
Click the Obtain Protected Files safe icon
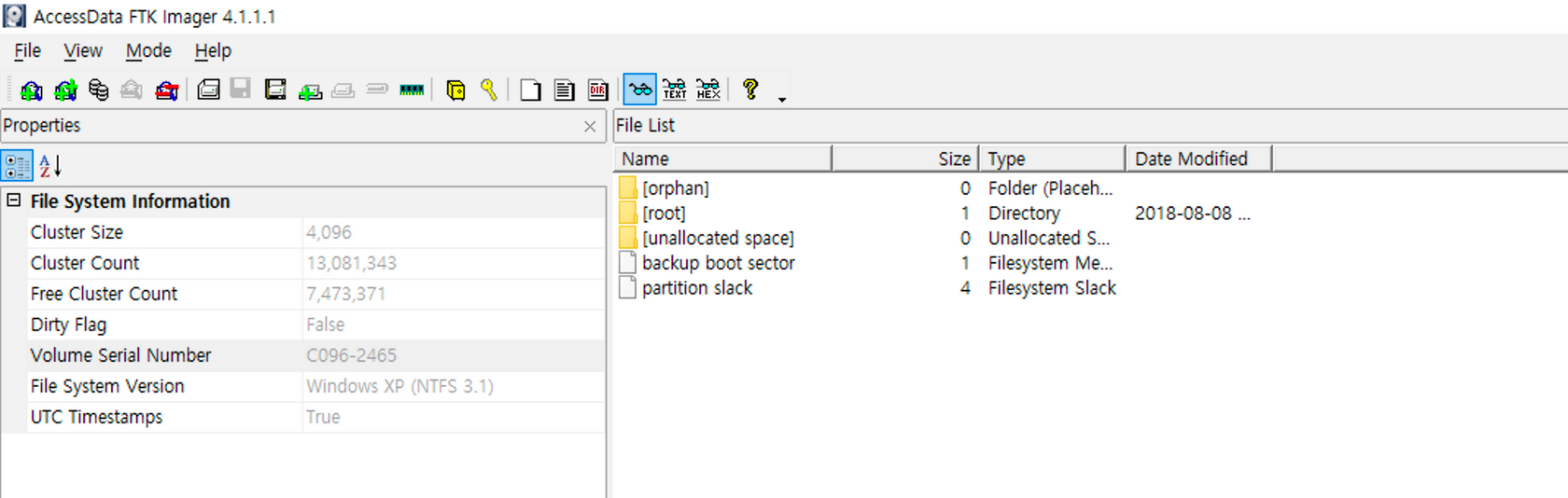tap(455, 90)
